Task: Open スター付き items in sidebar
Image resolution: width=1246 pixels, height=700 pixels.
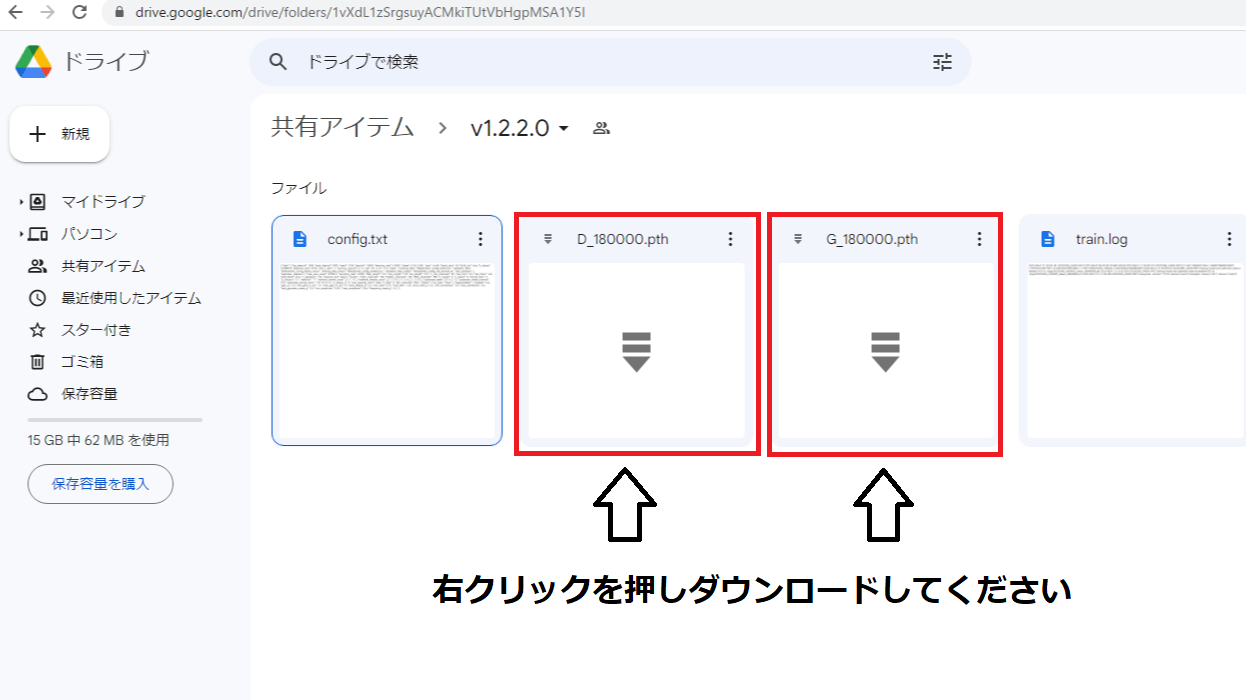Action: pyautogui.click(x=96, y=330)
